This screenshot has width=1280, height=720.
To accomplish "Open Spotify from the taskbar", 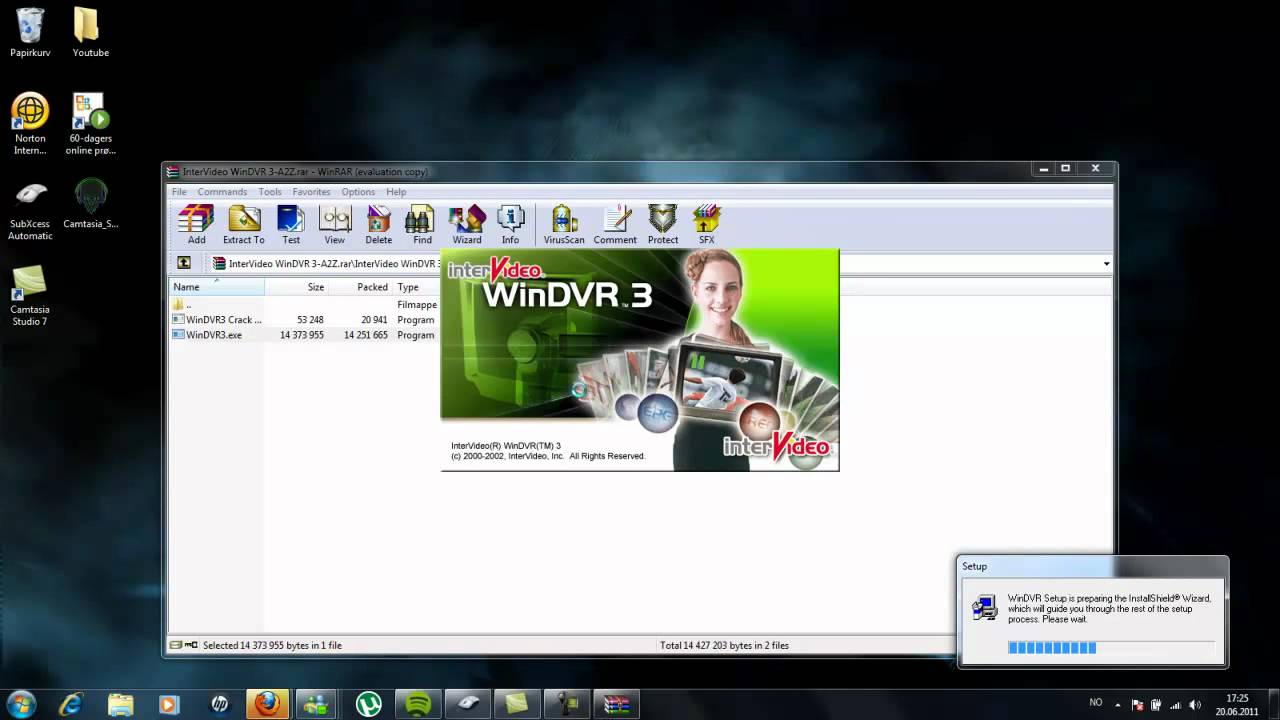I will (x=418, y=705).
